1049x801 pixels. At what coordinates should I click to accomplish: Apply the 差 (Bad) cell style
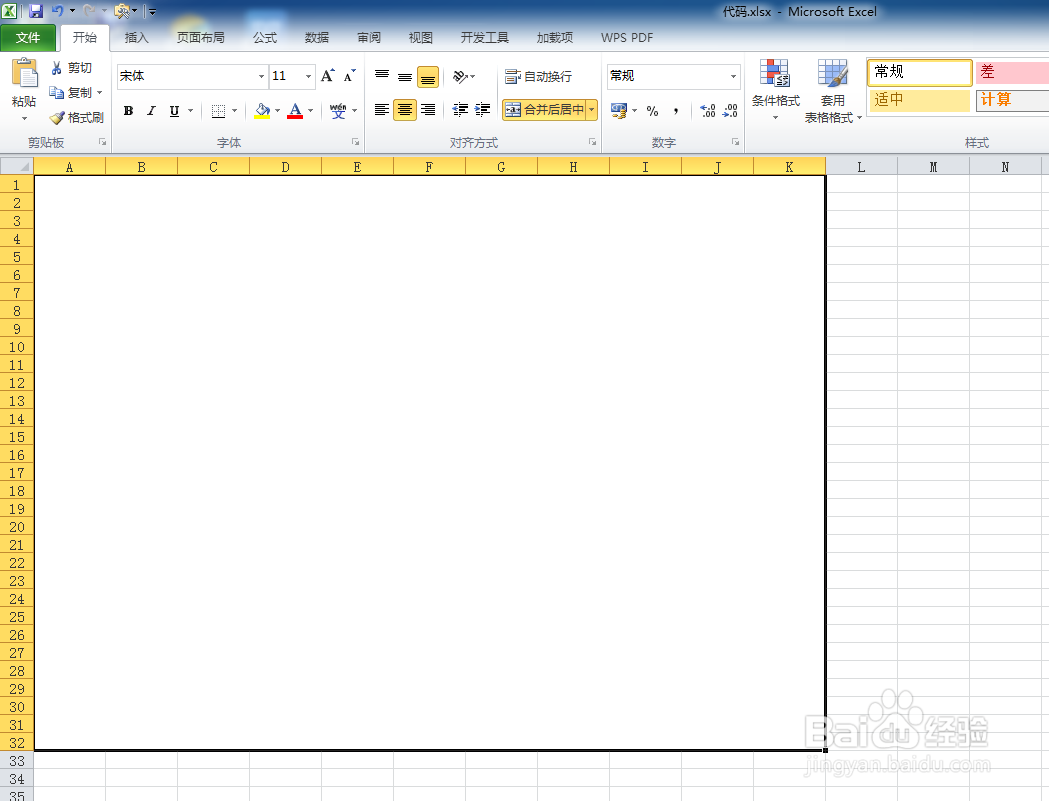tap(1012, 72)
